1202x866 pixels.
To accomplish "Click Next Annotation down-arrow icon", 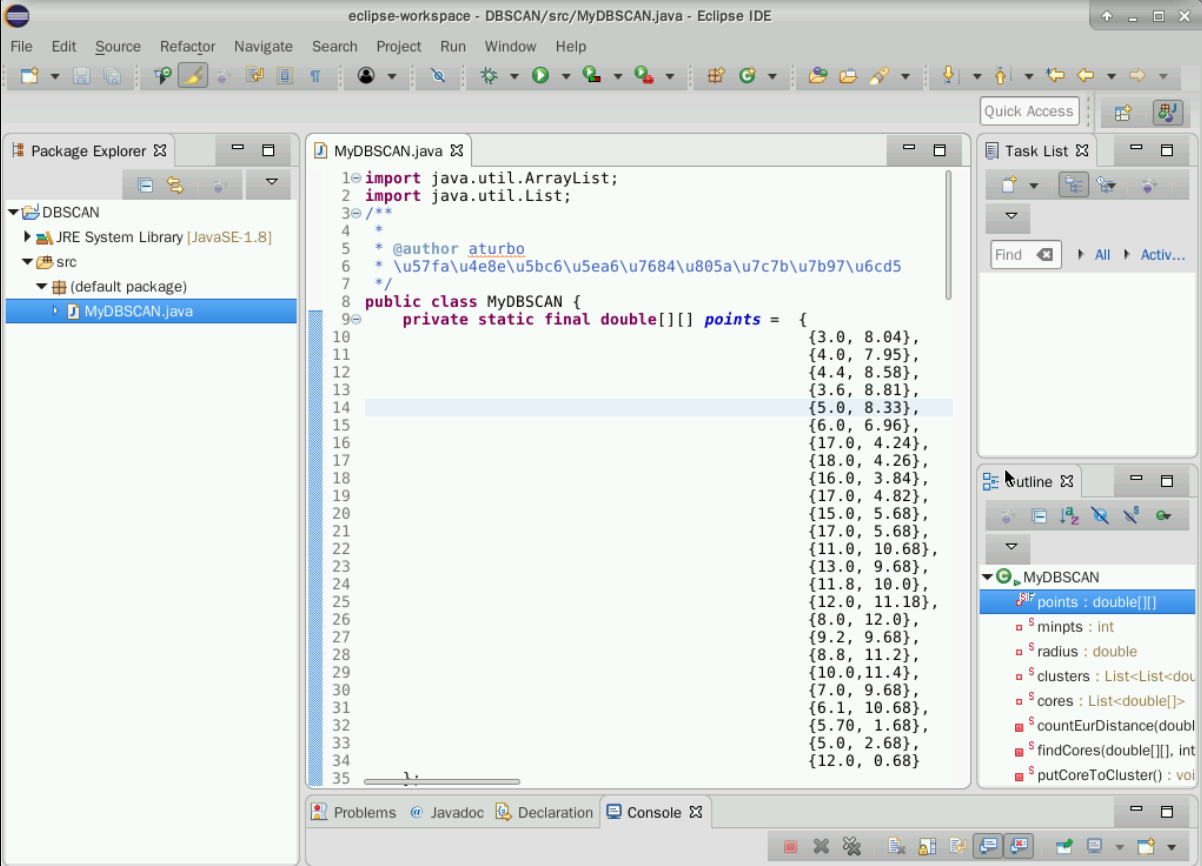I will [x=948, y=75].
